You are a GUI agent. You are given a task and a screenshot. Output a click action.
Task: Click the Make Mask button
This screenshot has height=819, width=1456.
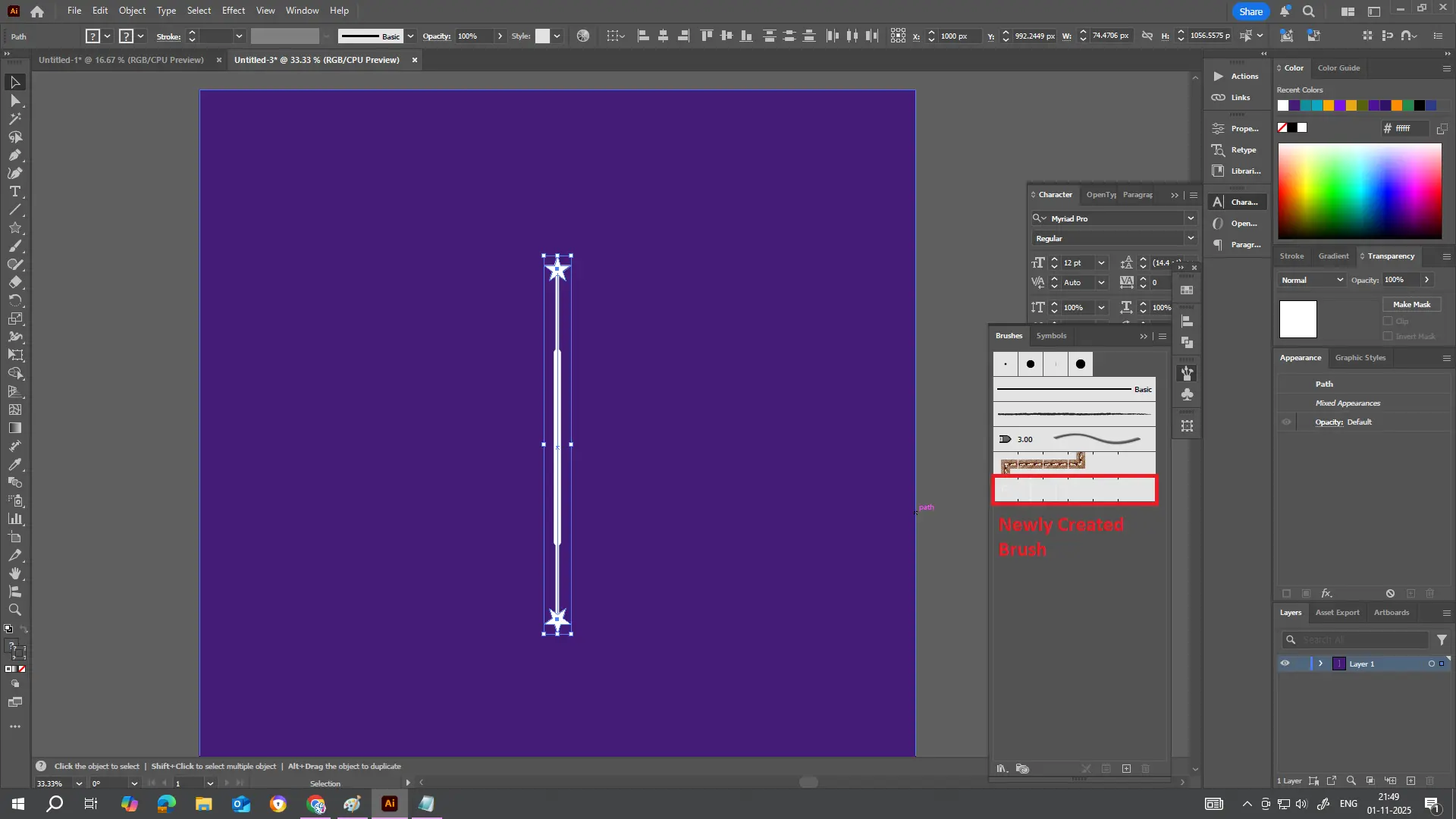pyautogui.click(x=1410, y=304)
